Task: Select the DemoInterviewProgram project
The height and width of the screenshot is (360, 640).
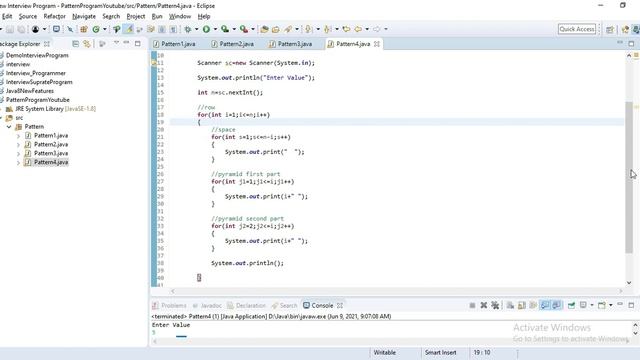Action: pyautogui.click(x=37, y=55)
